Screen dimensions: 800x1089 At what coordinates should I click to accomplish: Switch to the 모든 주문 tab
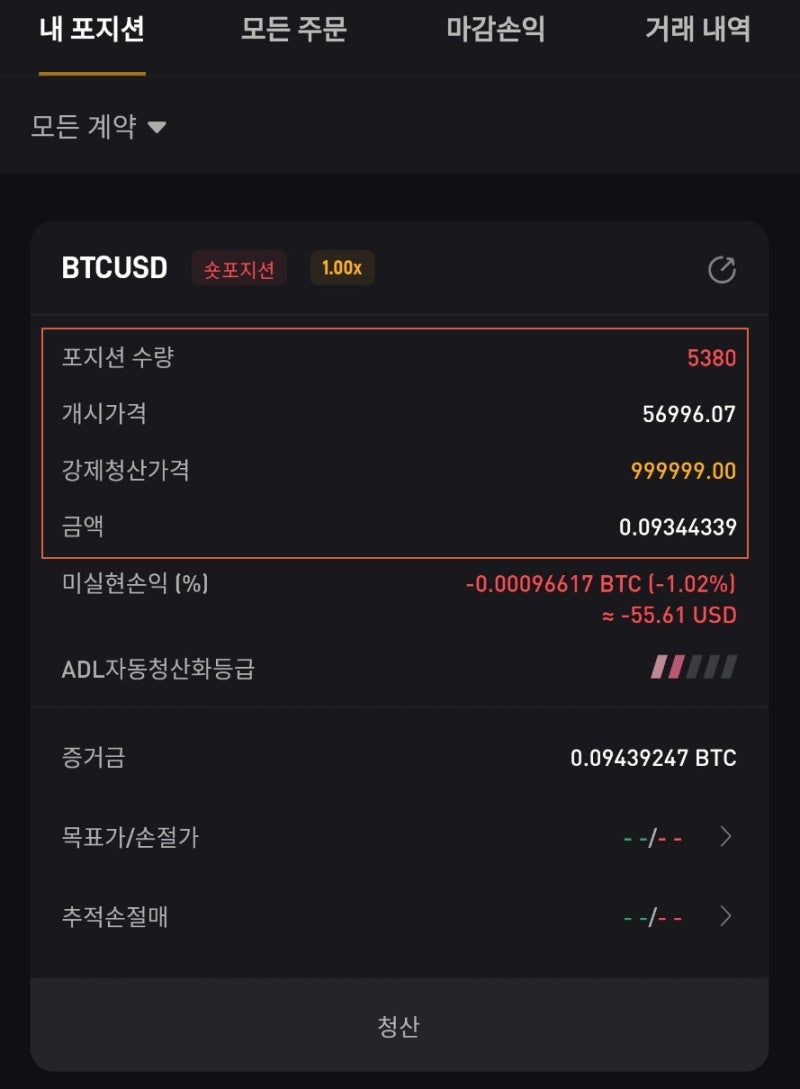point(293,30)
